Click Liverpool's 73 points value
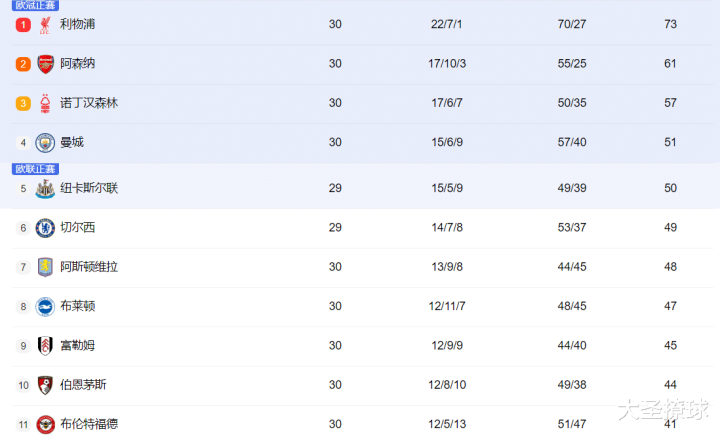The width and height of the screenshot is (720, 436). click(x=670, y=24)
